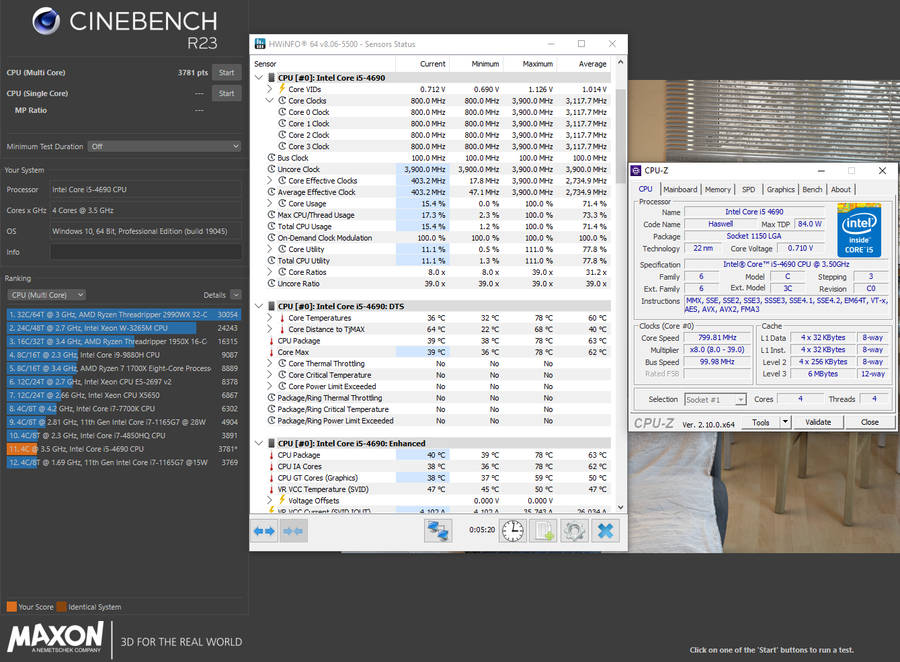Click the Info input field in Cinebench
The width and height of the screenshot is (900, 662).
point(145,252)
